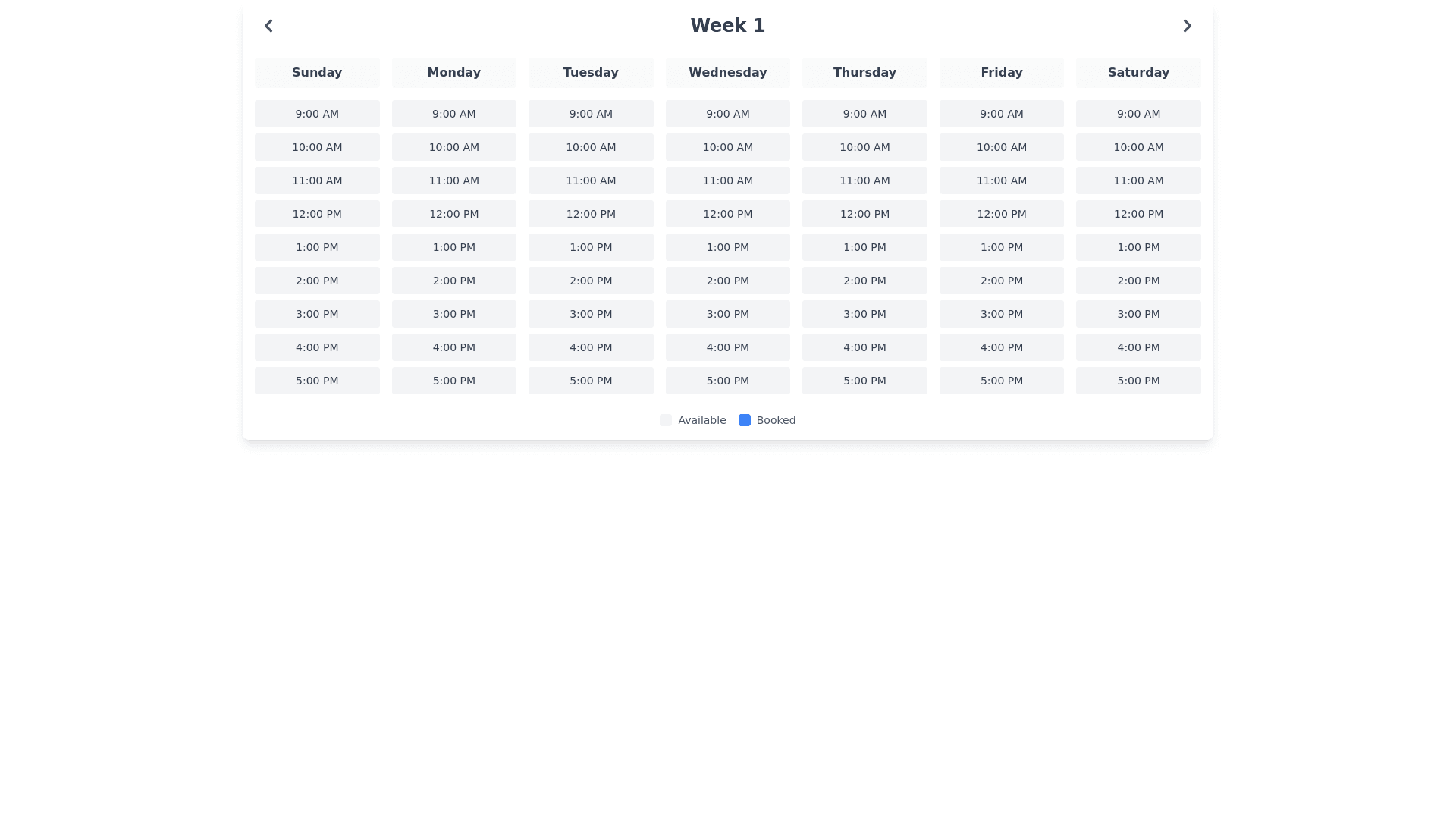Click the Saturday column header
This screenshot has height=819, width=1456.
click(x=1138, y=73)
